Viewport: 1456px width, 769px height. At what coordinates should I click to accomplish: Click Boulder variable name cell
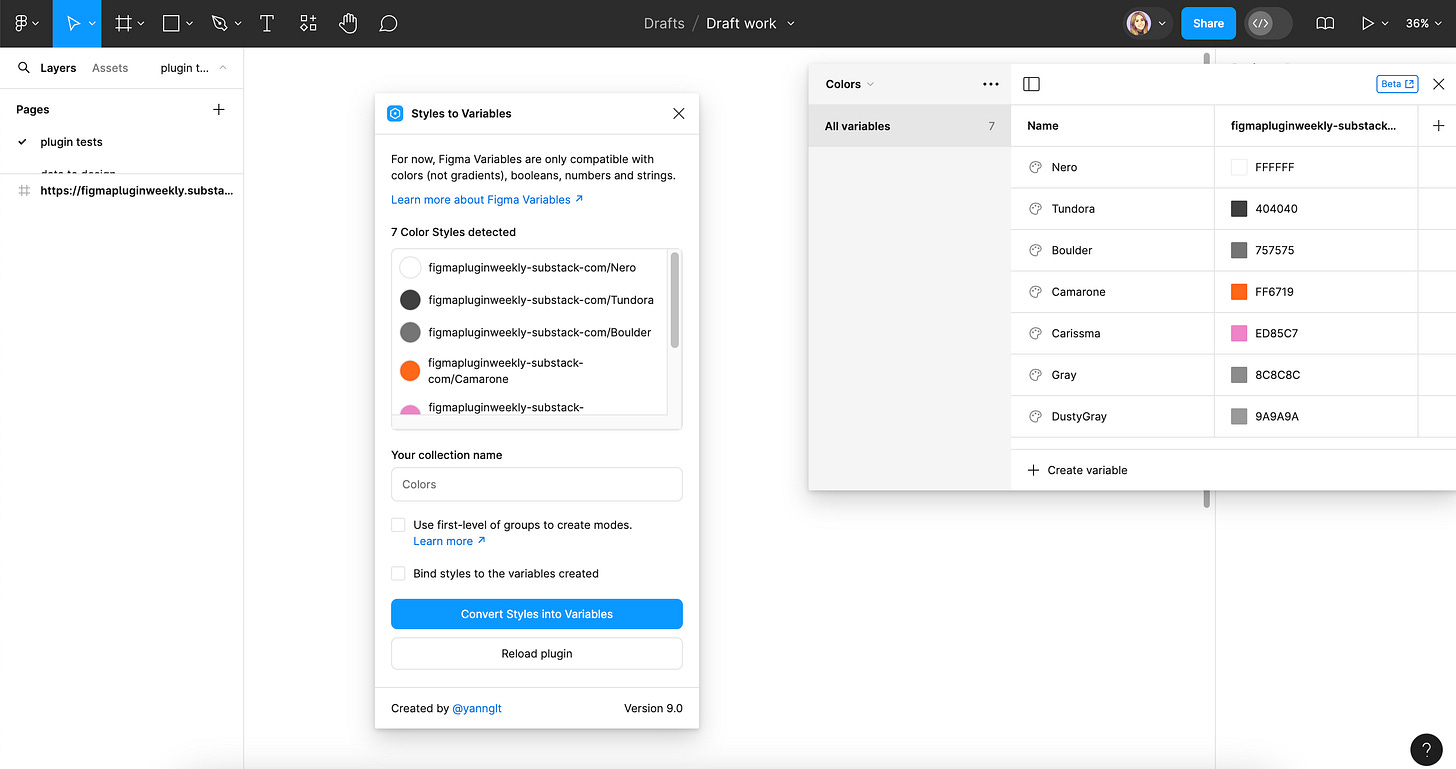pos(1113,250)
